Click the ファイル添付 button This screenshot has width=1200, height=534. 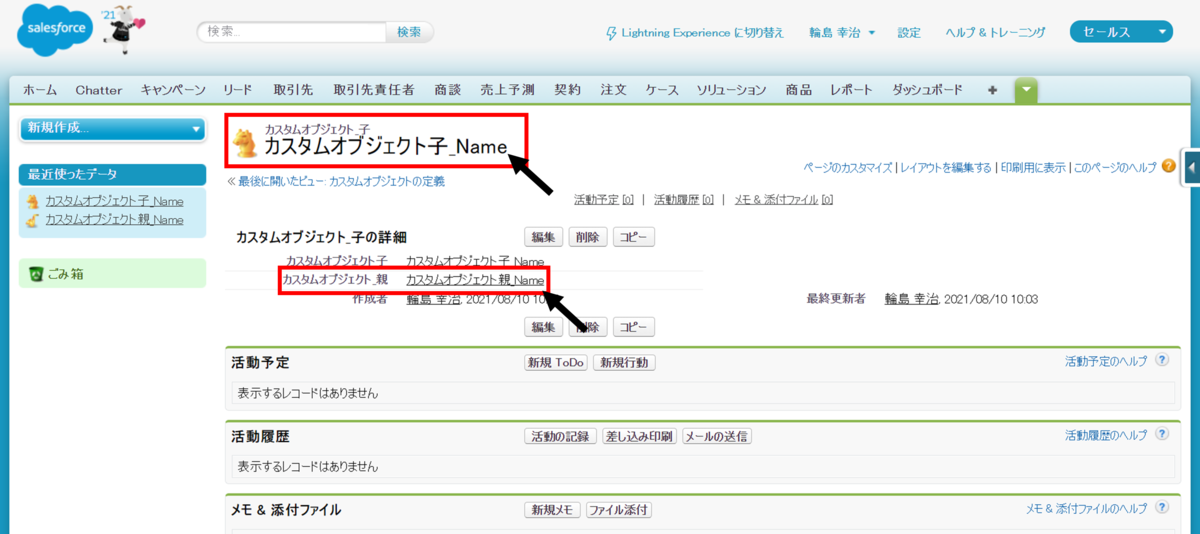(619, 510)
